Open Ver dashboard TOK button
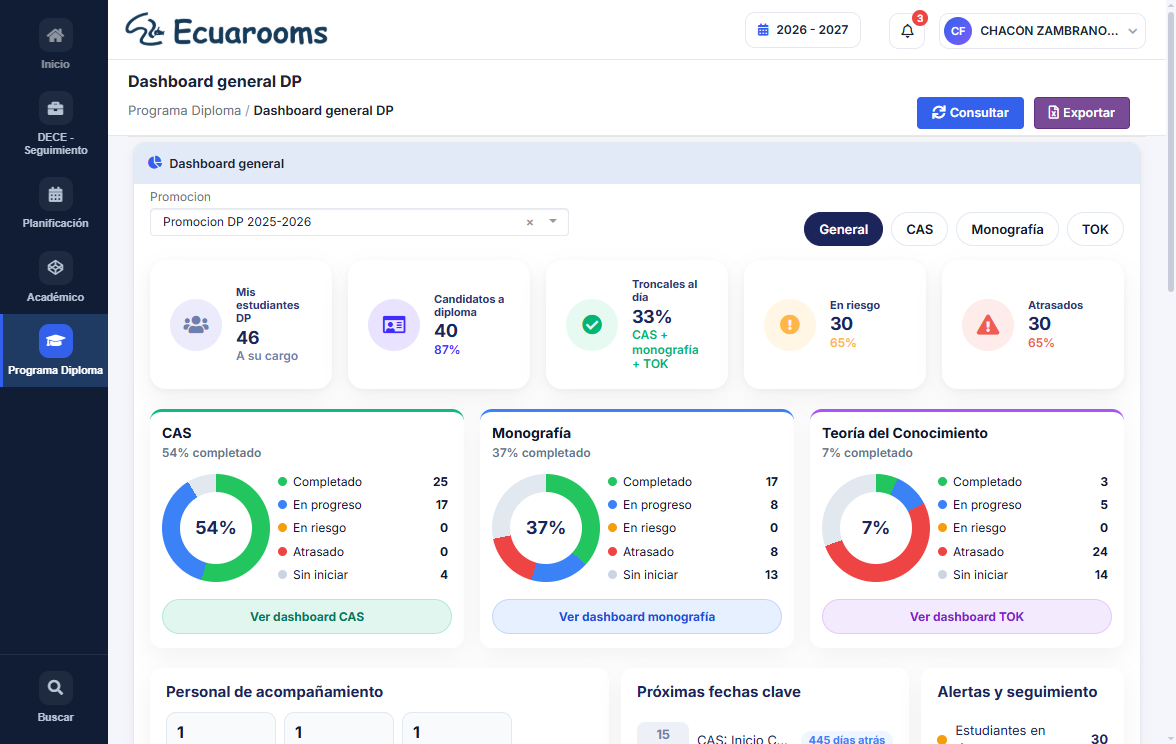Viewport: 1176px width, 744px height. (967, 616)
